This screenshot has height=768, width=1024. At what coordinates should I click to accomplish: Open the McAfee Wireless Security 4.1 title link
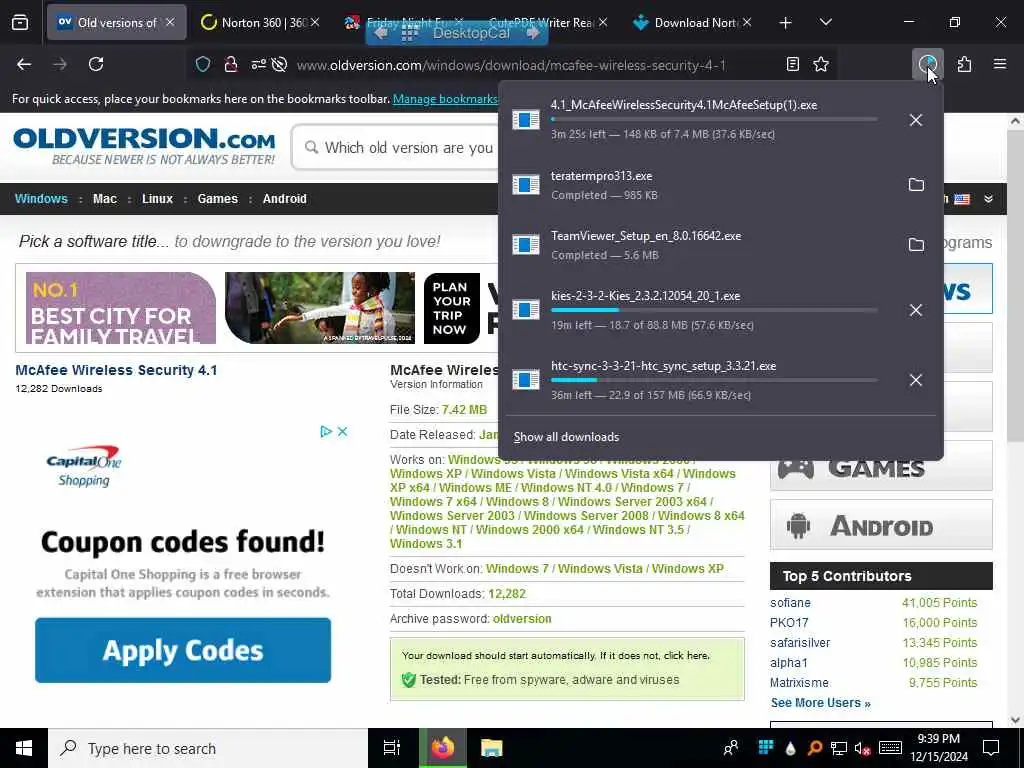click(x=116, y=370)
